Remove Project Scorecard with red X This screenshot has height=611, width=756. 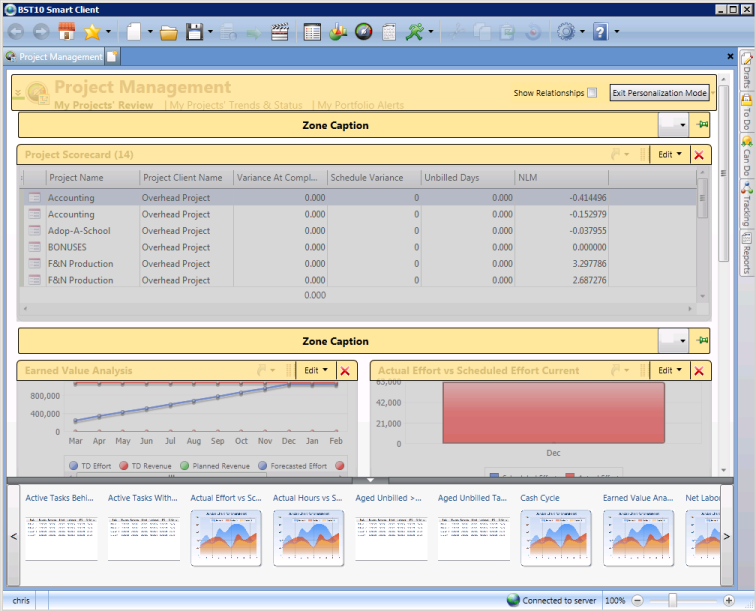699,154
